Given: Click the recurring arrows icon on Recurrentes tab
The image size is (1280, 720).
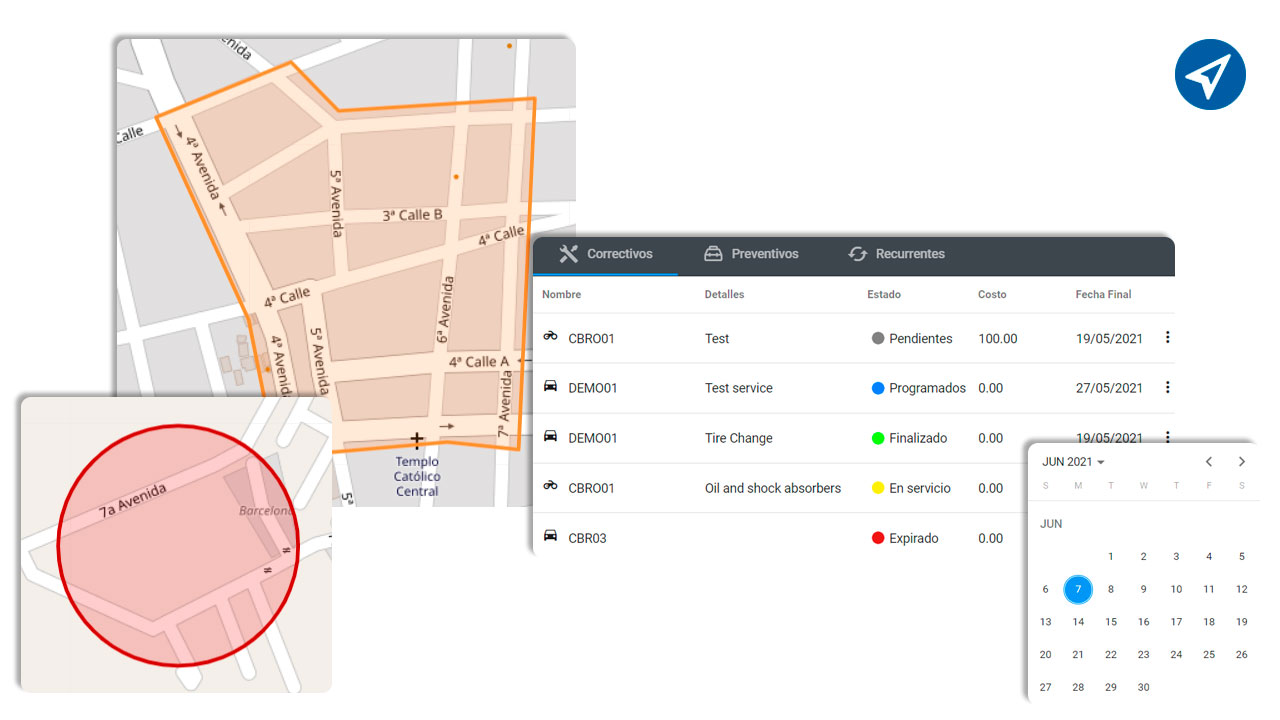Looking at the screenshot, I should point(858,253).
